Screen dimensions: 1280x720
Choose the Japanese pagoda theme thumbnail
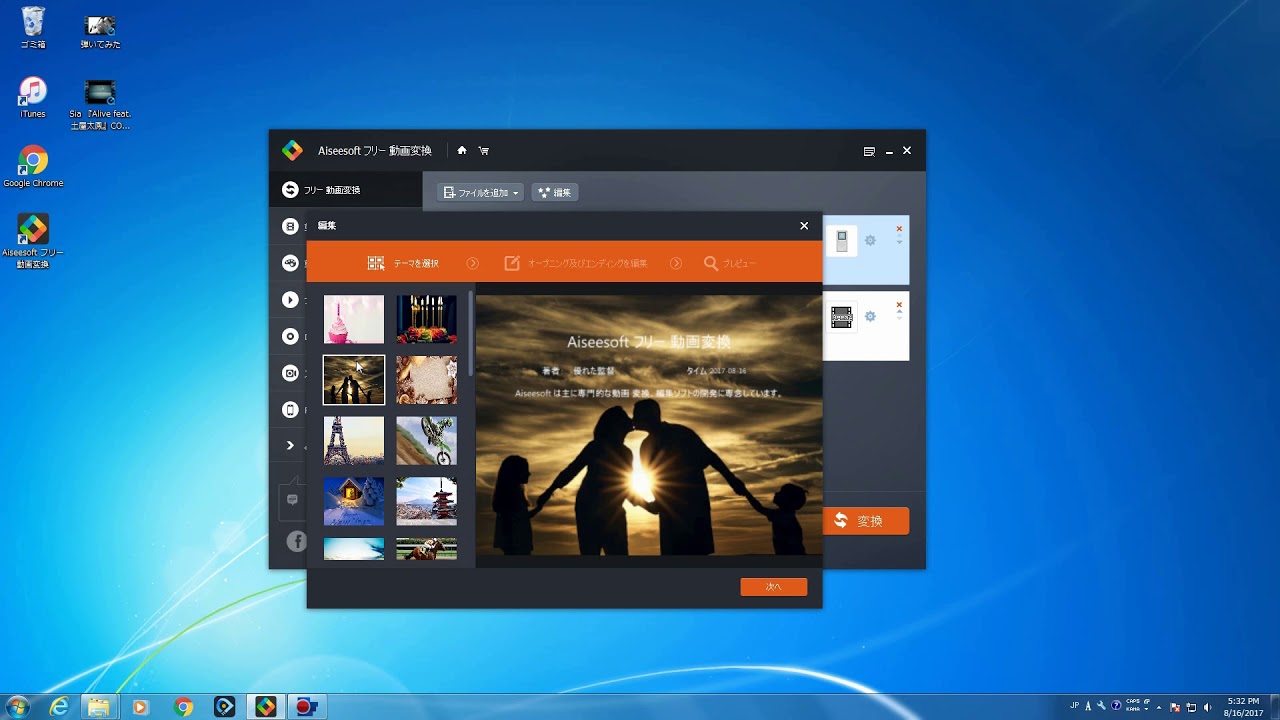(x=426, y=501)
